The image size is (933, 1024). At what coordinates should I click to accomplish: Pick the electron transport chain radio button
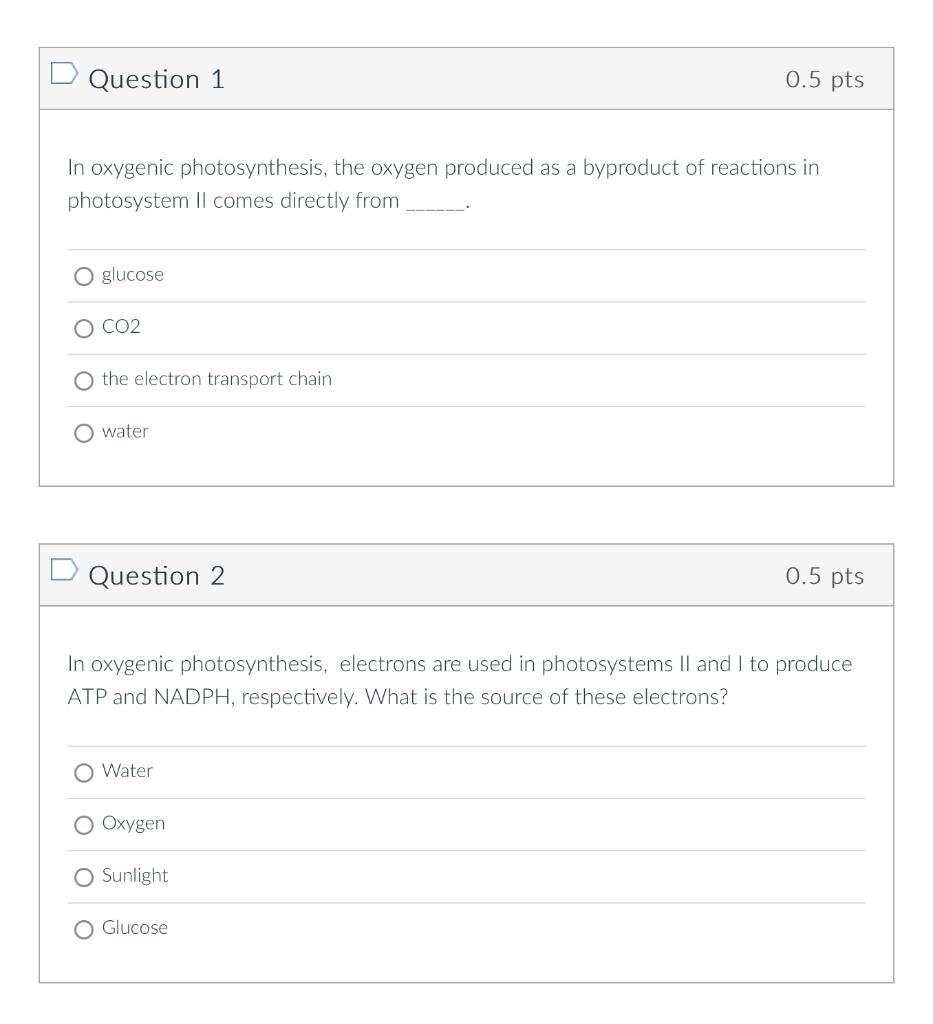tap(84, 381)
